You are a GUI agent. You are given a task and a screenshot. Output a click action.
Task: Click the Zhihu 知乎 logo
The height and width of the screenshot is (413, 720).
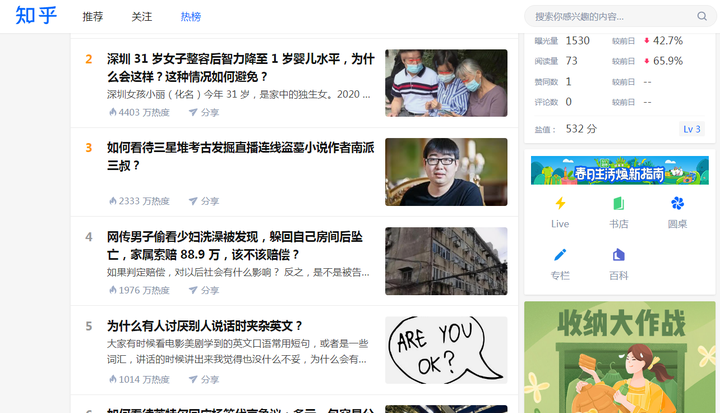click(x=36, y=16)
